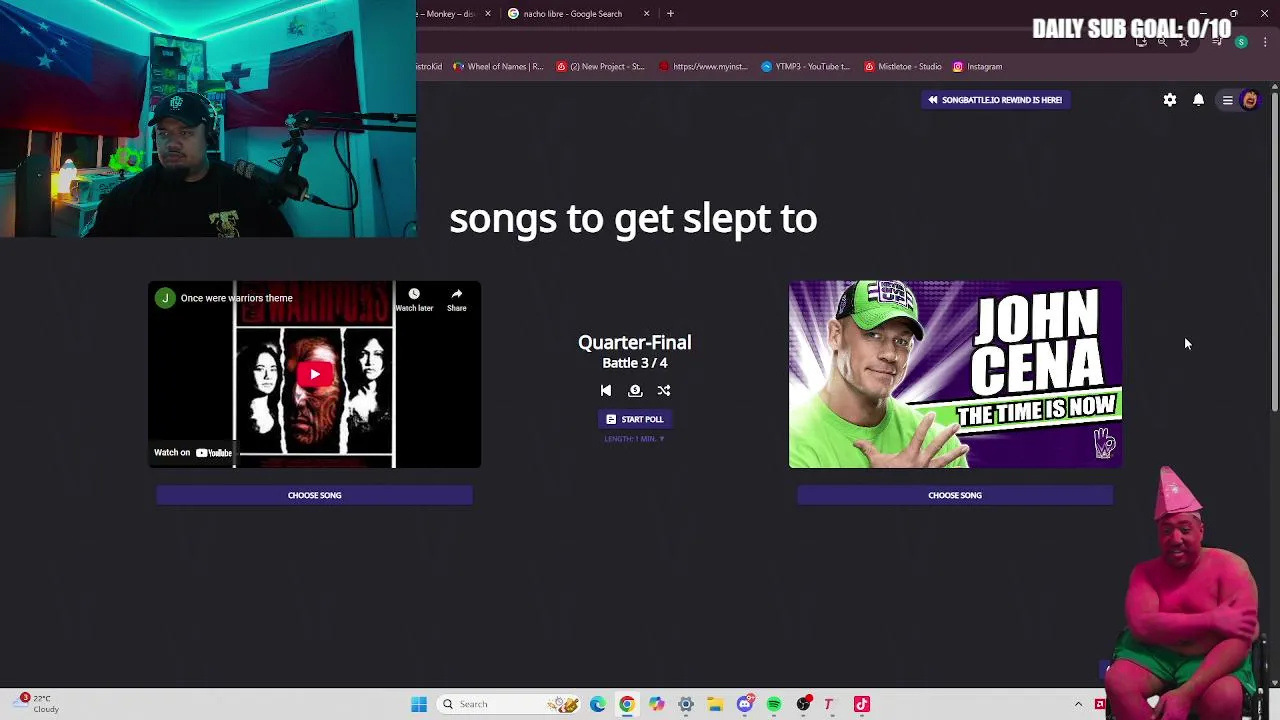This screenshot has width=1280, height=720.
Task: Open Spotify from the taskbar
Action: tap(774, 704)
